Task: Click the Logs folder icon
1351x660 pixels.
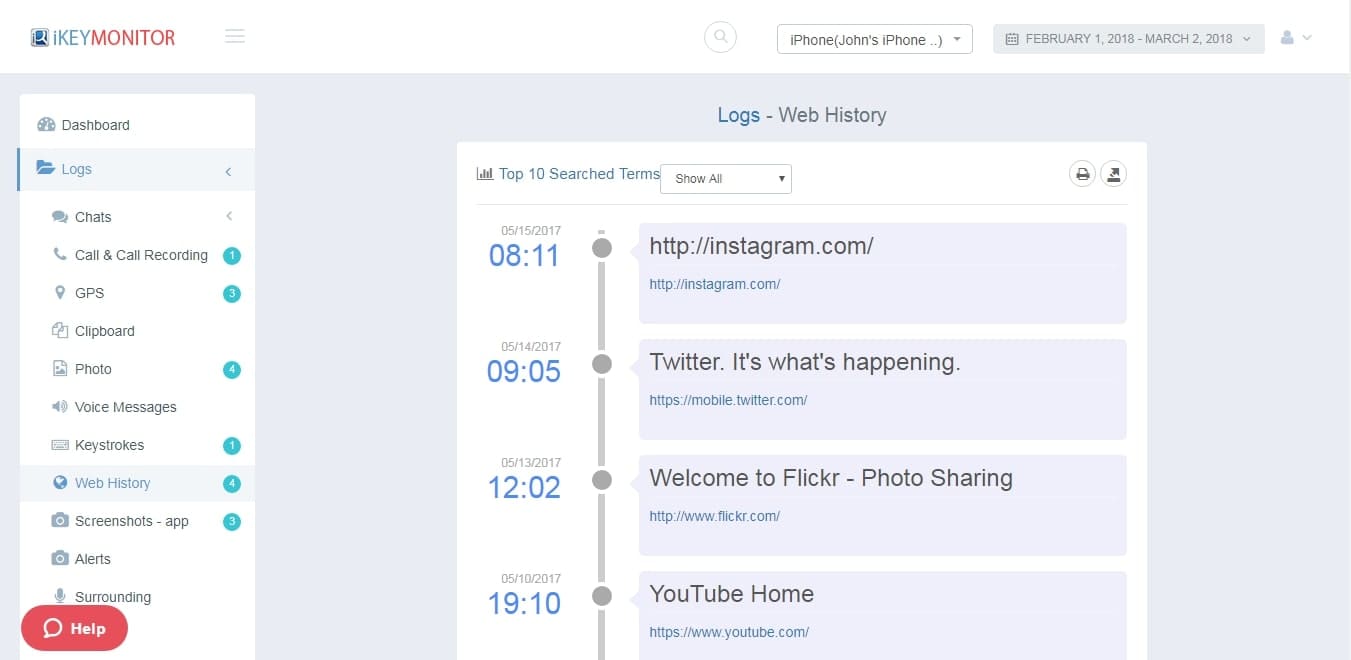Action: click(x=46, y=168)
